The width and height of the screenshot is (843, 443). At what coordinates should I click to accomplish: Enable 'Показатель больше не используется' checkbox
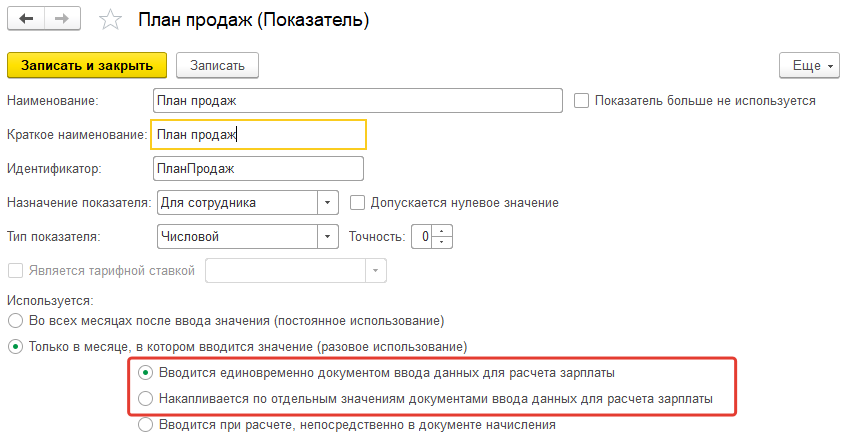(x=582, y=101)
